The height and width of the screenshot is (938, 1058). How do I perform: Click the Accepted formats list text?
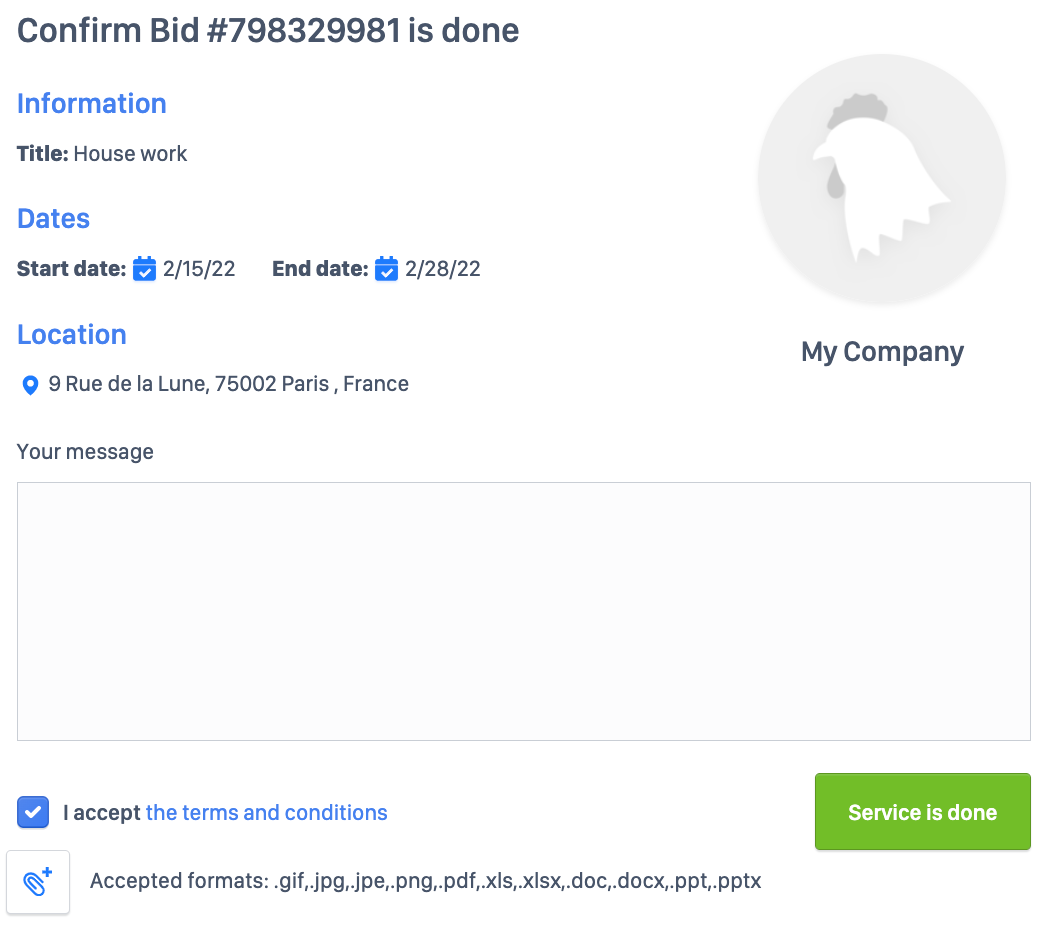click(425, 882)
